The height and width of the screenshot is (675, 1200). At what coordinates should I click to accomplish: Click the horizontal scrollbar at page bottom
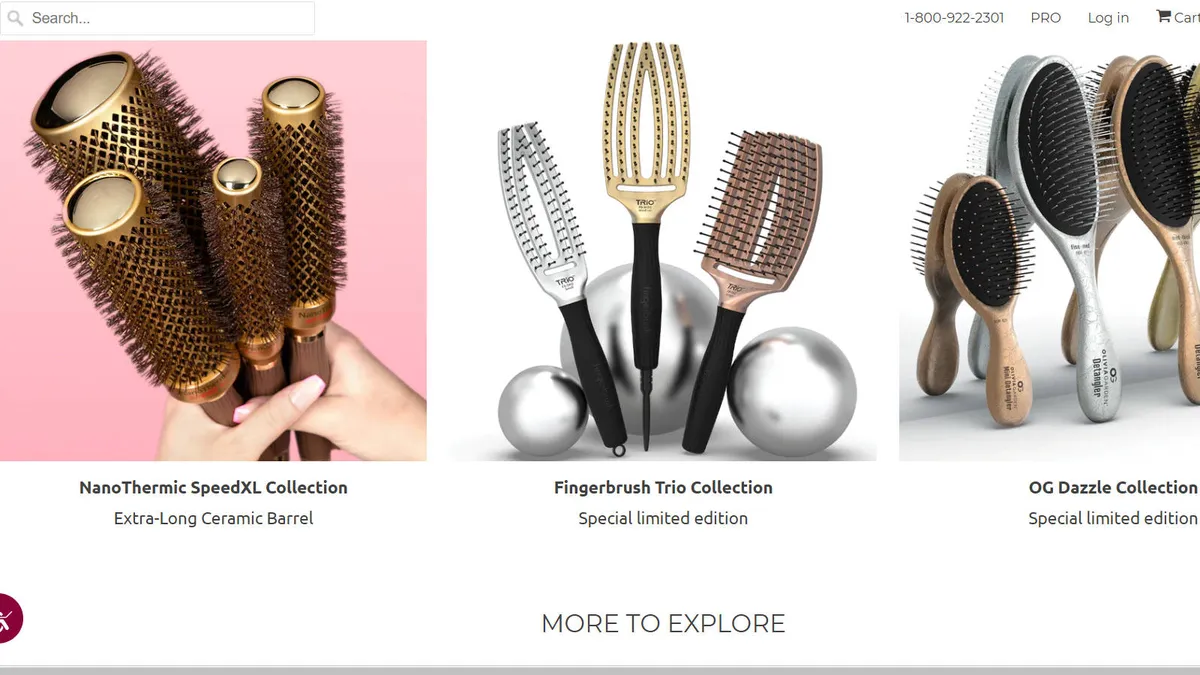pyautogui.click(x=600, y=670)
